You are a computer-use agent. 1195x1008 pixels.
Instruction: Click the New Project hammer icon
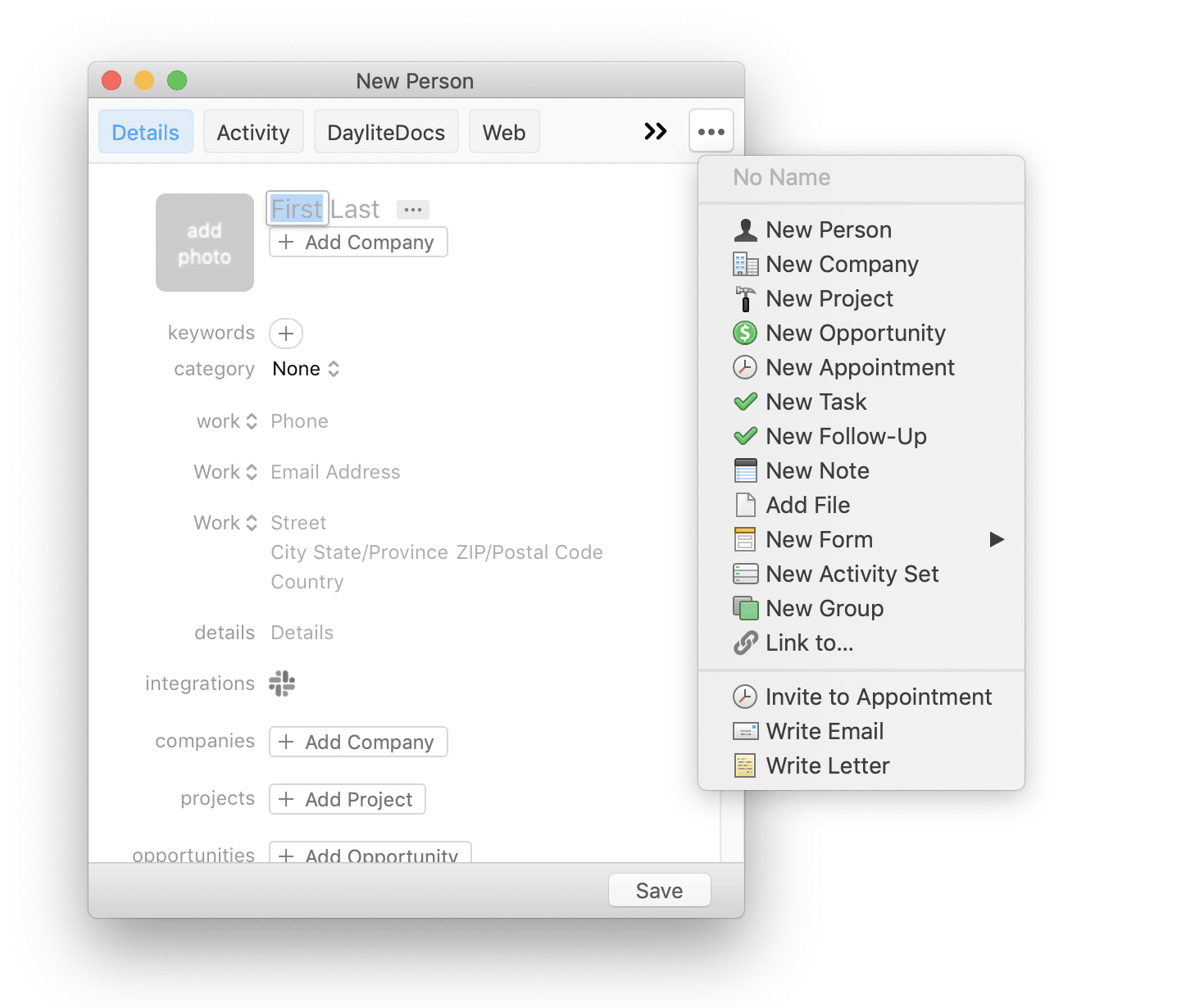[x=745, y=299]
